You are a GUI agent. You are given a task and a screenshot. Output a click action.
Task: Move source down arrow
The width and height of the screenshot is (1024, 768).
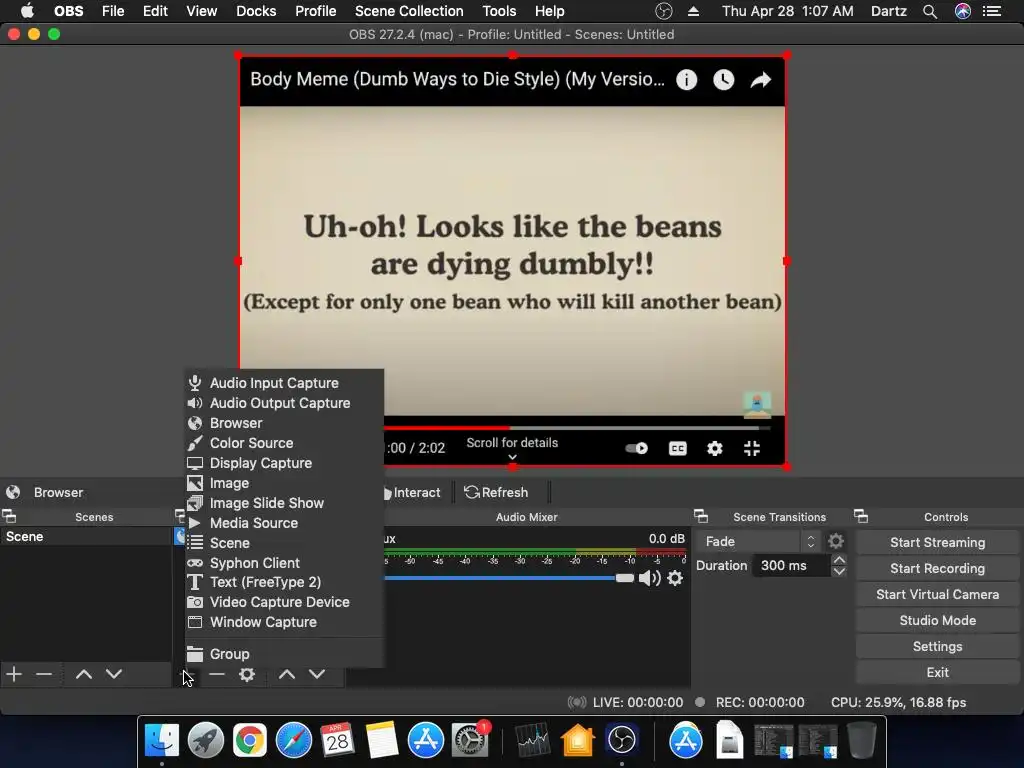click(317, 674)
